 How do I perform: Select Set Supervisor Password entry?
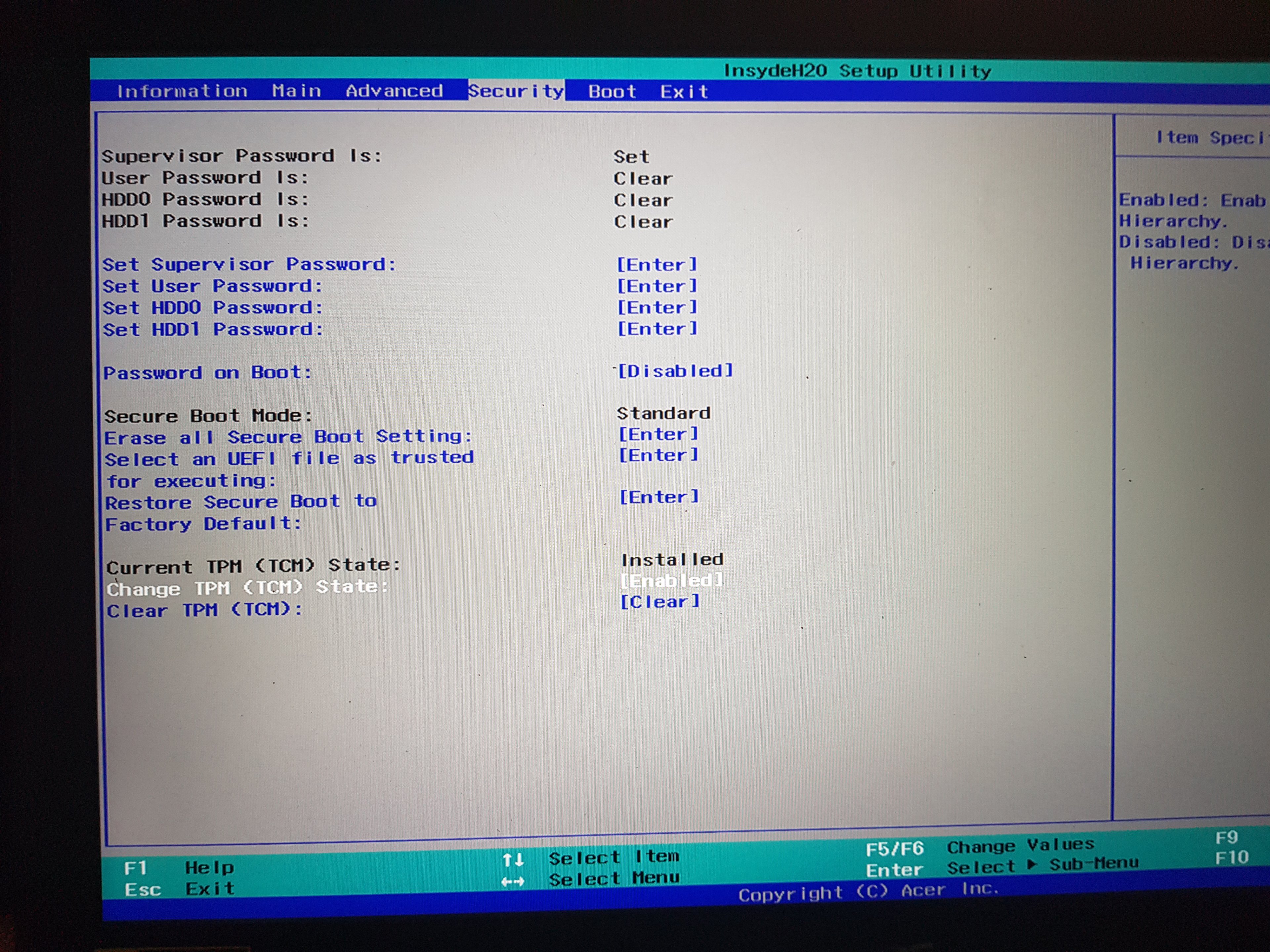tap(249, 264)
